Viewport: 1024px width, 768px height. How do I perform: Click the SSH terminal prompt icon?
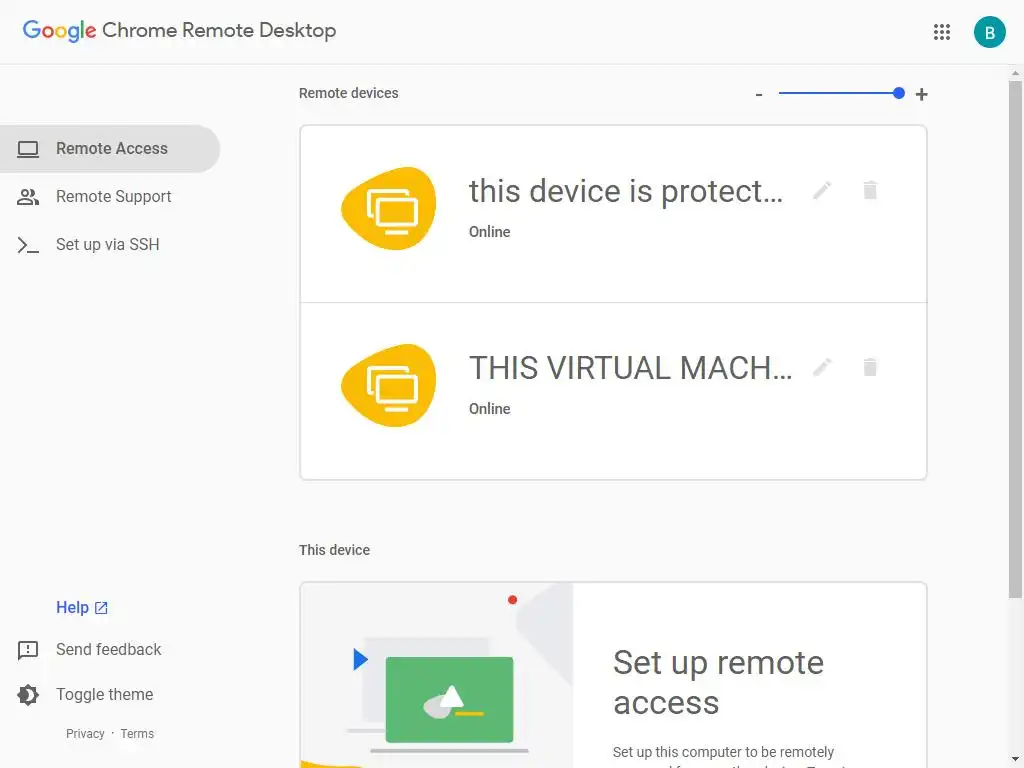pos(28,245)
